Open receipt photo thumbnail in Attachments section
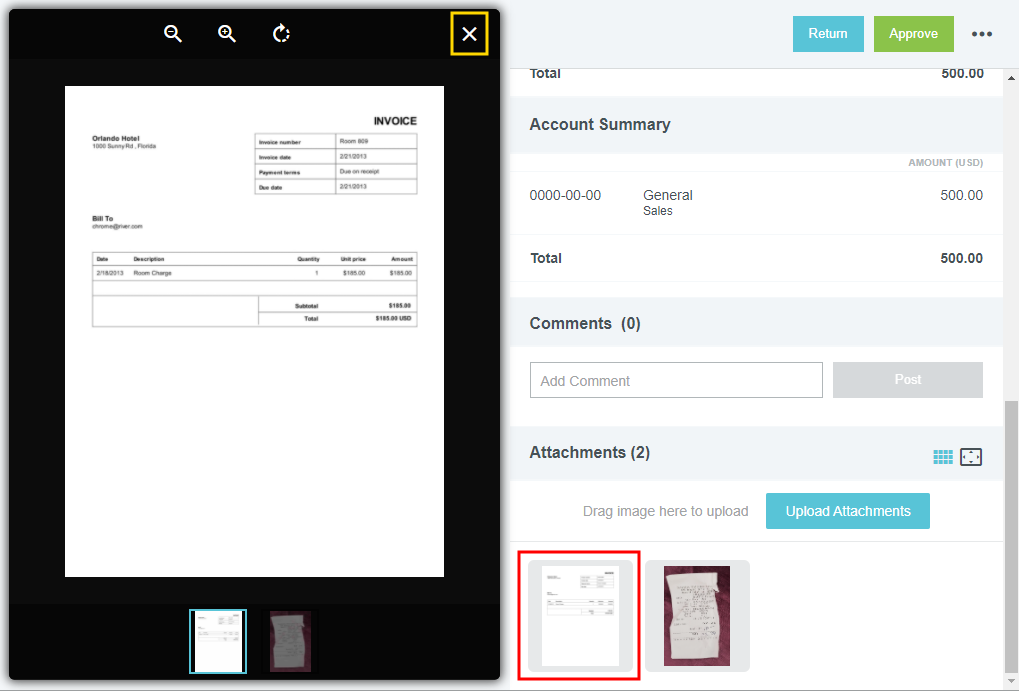Viewport: 1019px width, 691px height. [x=697, y=615]
